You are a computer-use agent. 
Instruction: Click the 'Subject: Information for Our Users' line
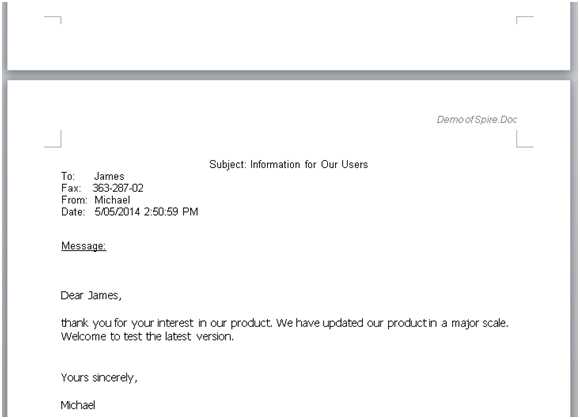[x=289, y=164]
